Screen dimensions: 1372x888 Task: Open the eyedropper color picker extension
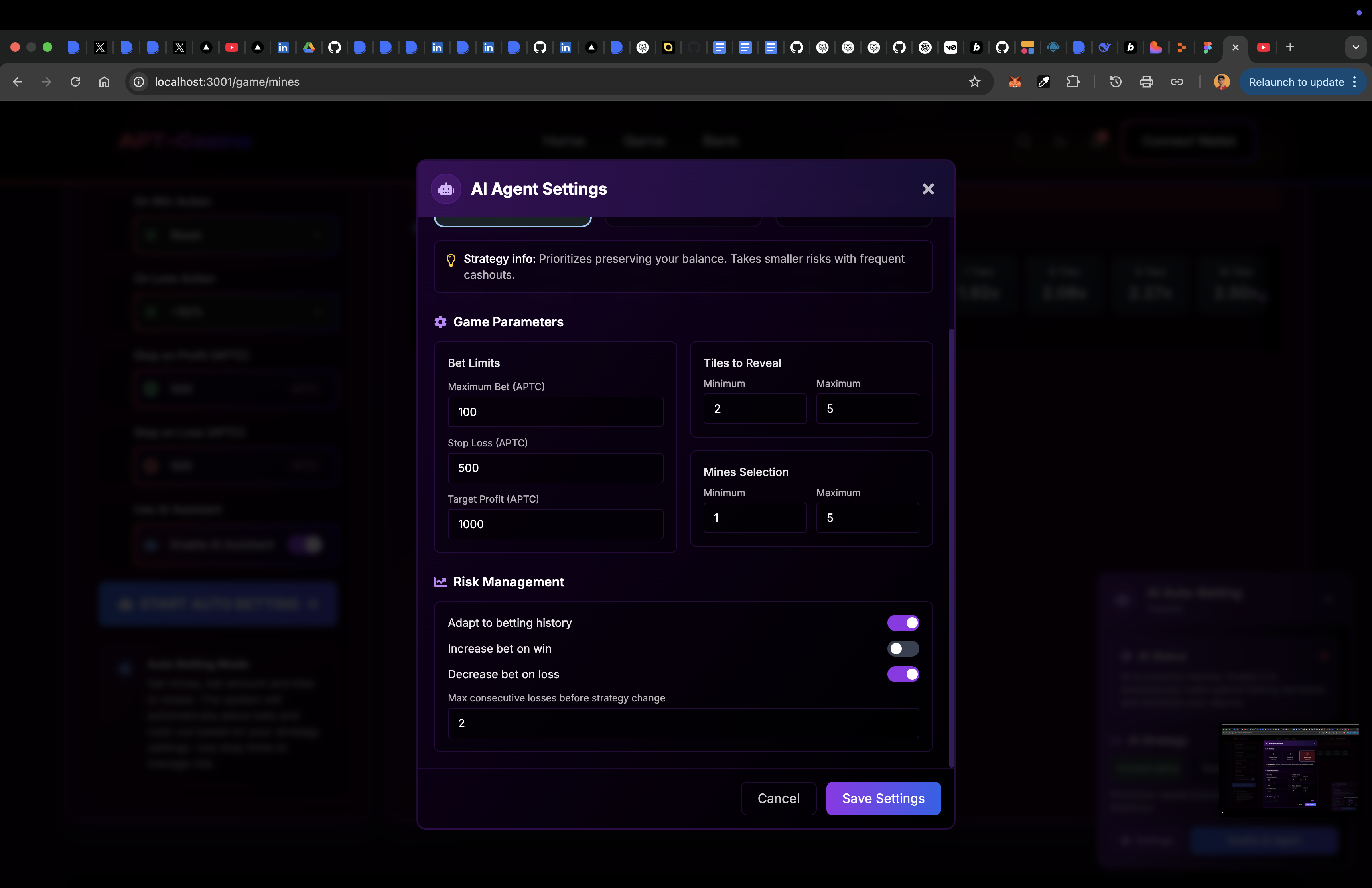(1043, 82)
